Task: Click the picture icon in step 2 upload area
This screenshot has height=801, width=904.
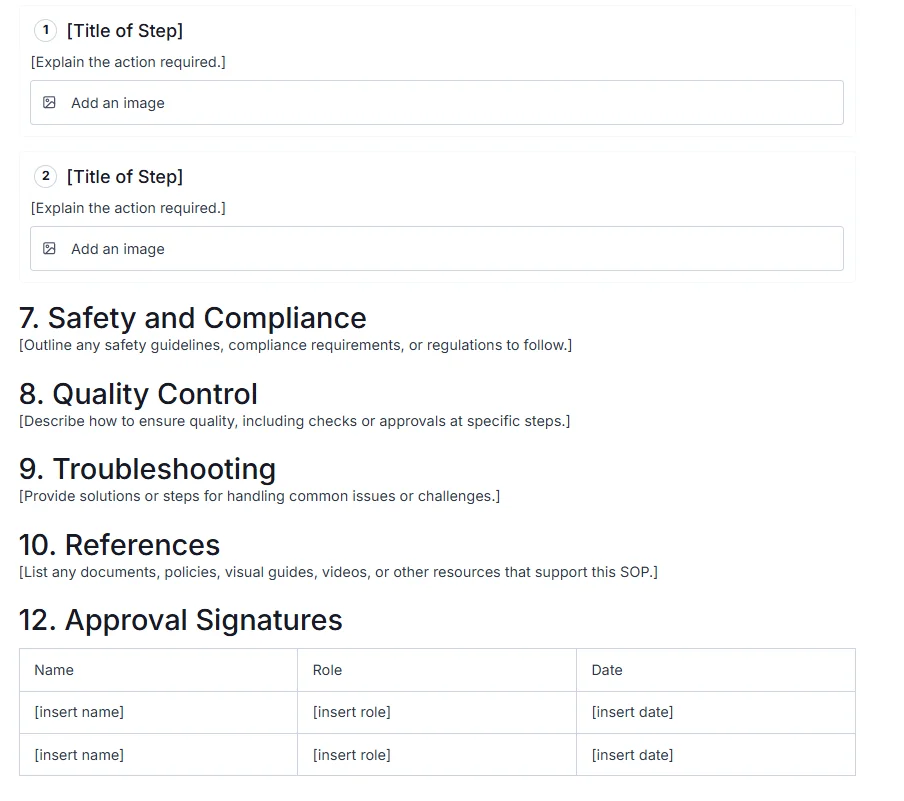Action: [50, 248]
